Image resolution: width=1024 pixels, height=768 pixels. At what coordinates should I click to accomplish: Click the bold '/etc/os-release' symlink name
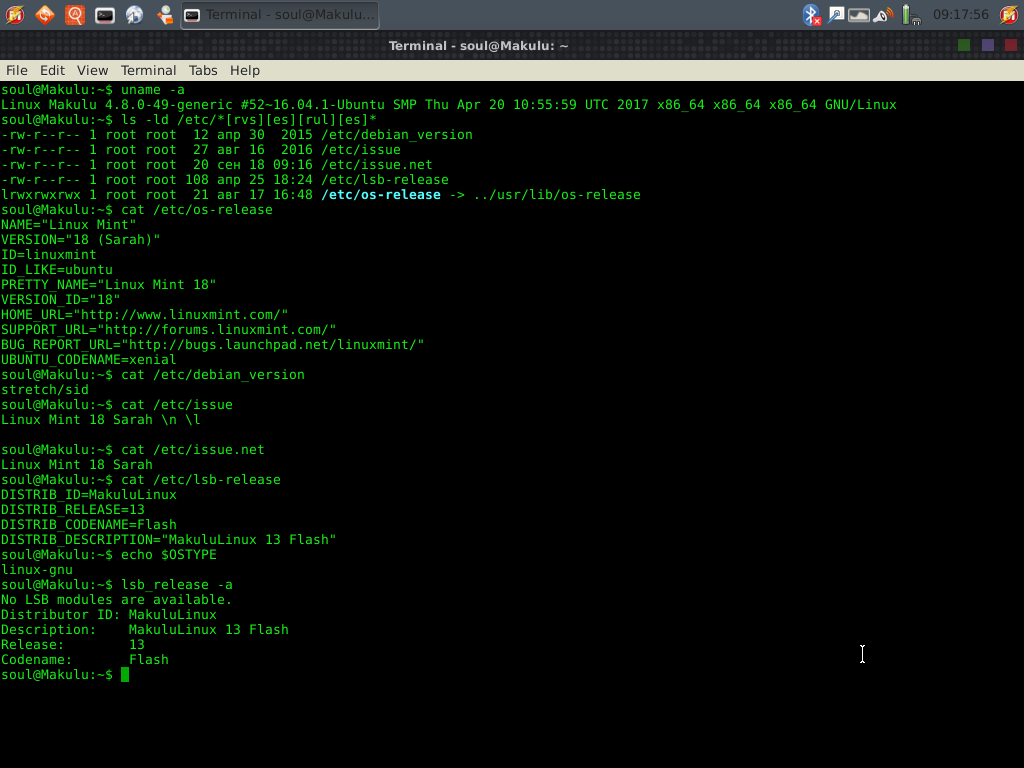point(381,195)
